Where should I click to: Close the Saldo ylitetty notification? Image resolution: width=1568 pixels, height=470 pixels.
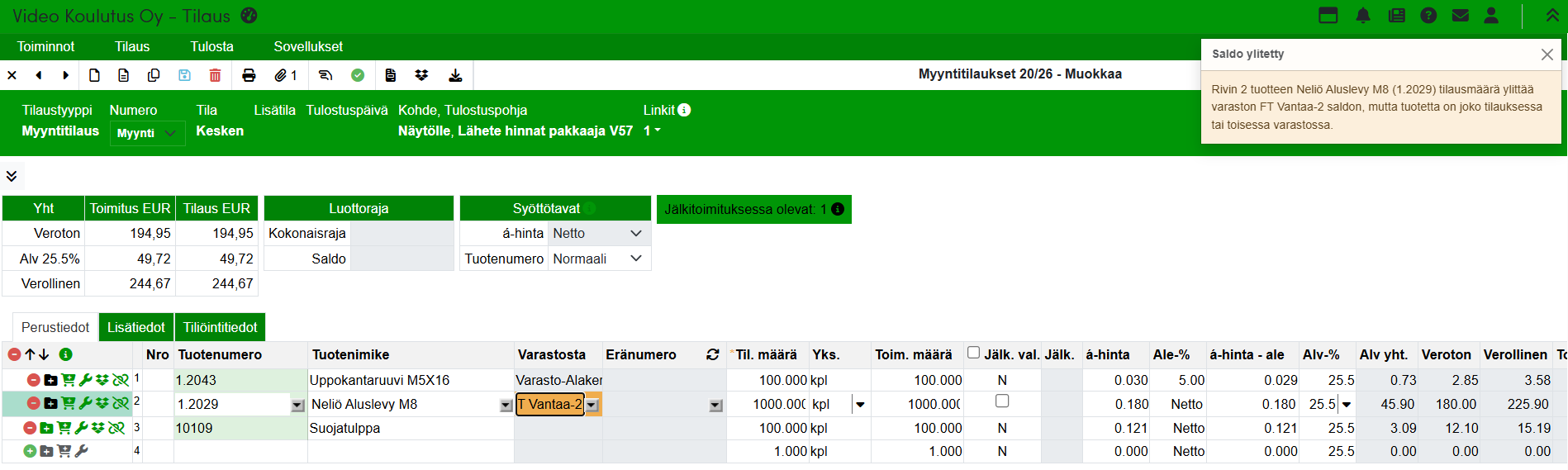click(x=1547, y=55)
